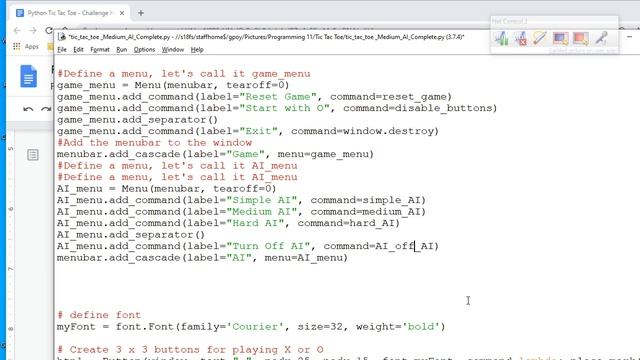Click the Google Docs home icon
The image size is (640, 360).
[x=29, y=76]
